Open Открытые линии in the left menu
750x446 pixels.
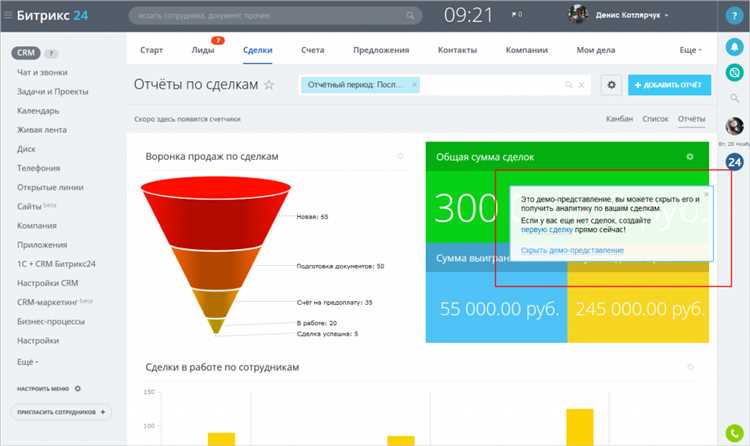click(x=50, y=187)
